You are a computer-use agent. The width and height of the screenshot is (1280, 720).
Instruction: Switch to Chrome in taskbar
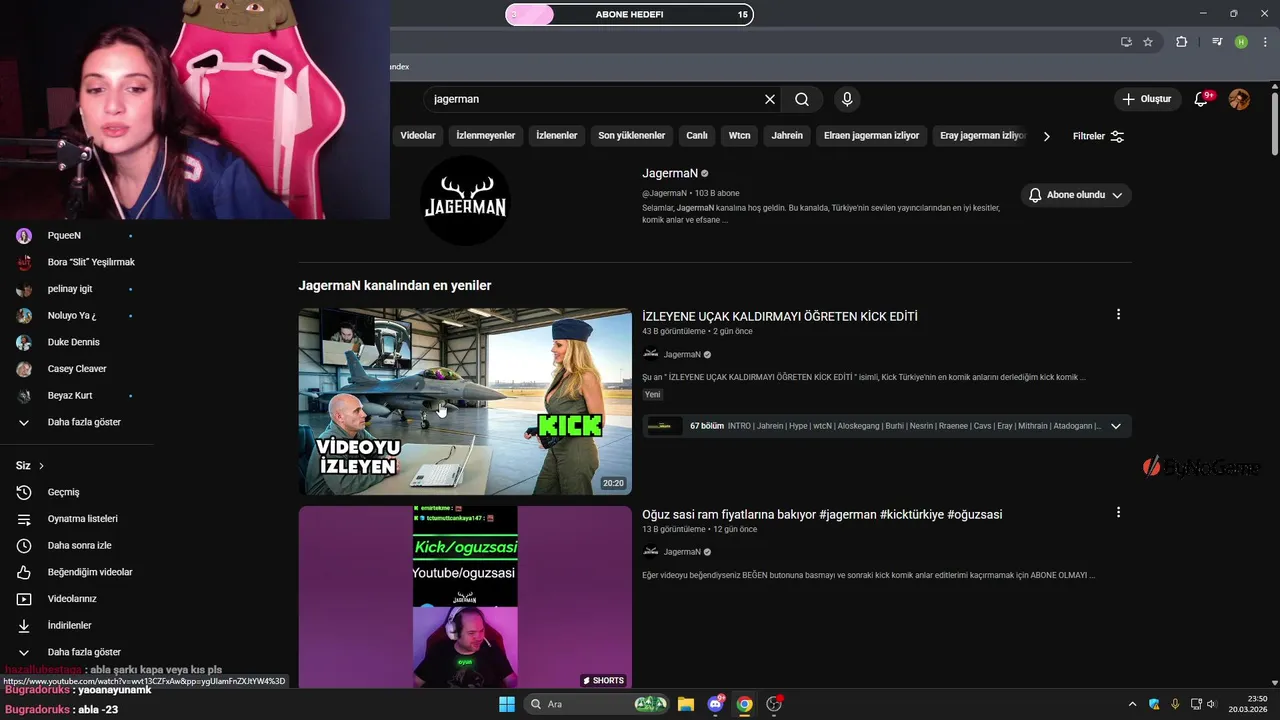pyautogui.click(x=744, y=704)
